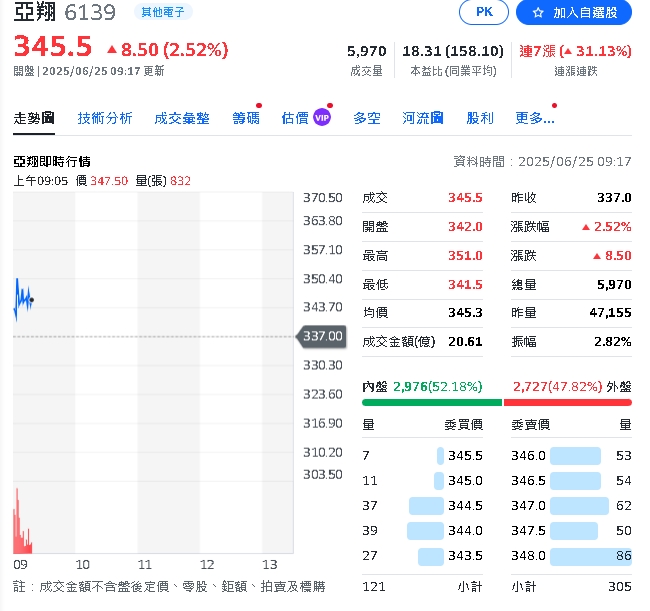Add stock via 加入自選股 button
This screenshot has height=611, width=650.
pyautogui.click(x=573, y=12)
